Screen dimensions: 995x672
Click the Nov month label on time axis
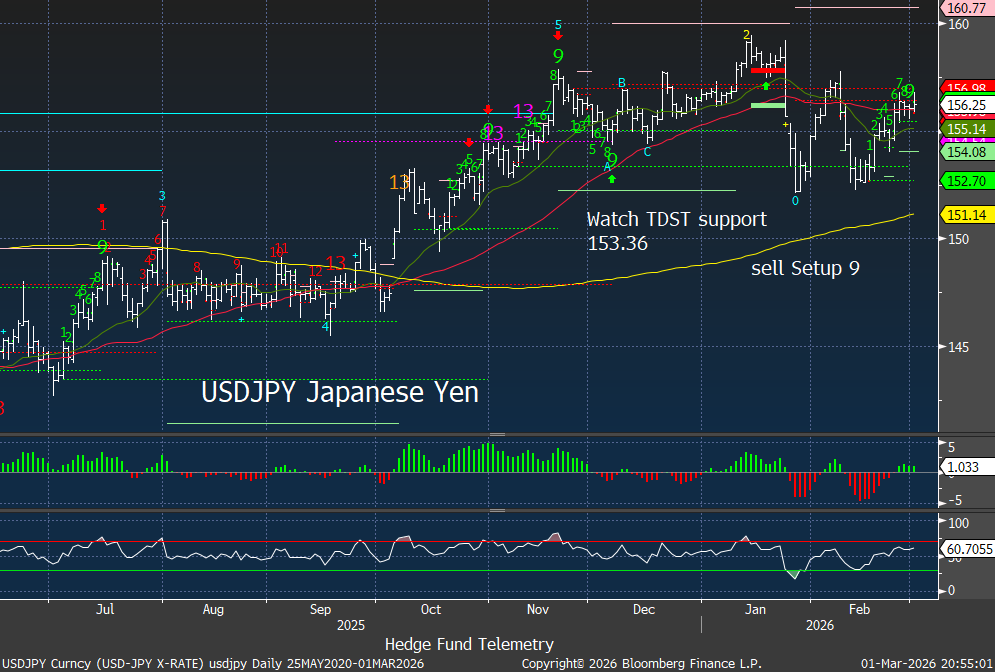537,608
